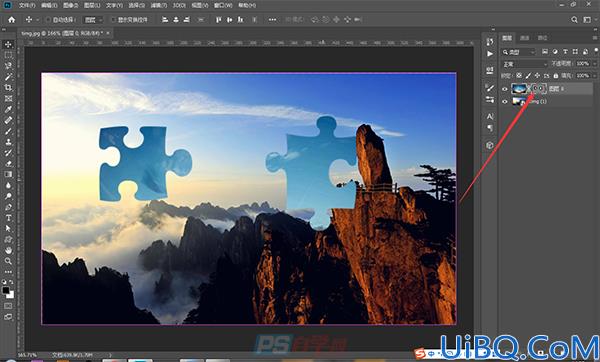600x362 pixels.
Task: Select the Horizontal Type tool
Action: 8,218
